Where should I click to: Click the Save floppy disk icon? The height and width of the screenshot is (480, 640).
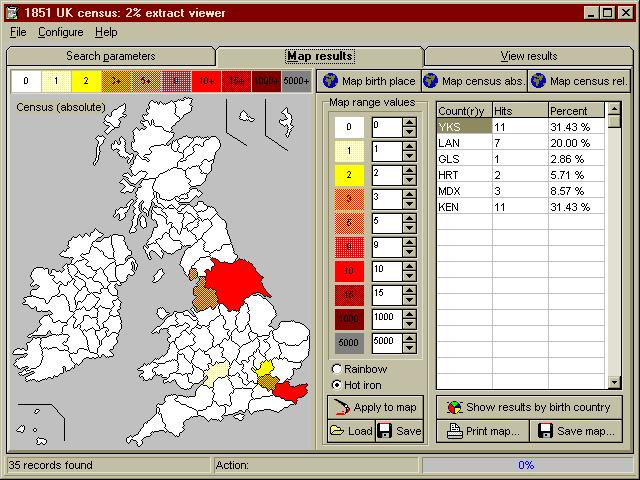pos(385,431)
